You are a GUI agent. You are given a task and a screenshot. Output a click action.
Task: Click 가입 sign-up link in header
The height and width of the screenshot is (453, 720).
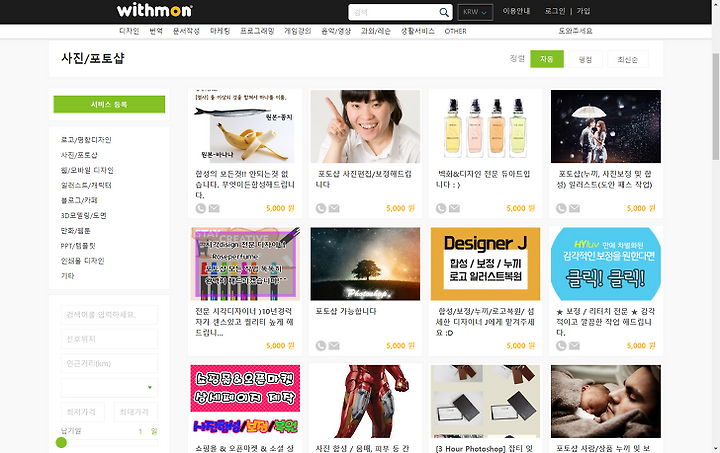(x=584, y=11)
